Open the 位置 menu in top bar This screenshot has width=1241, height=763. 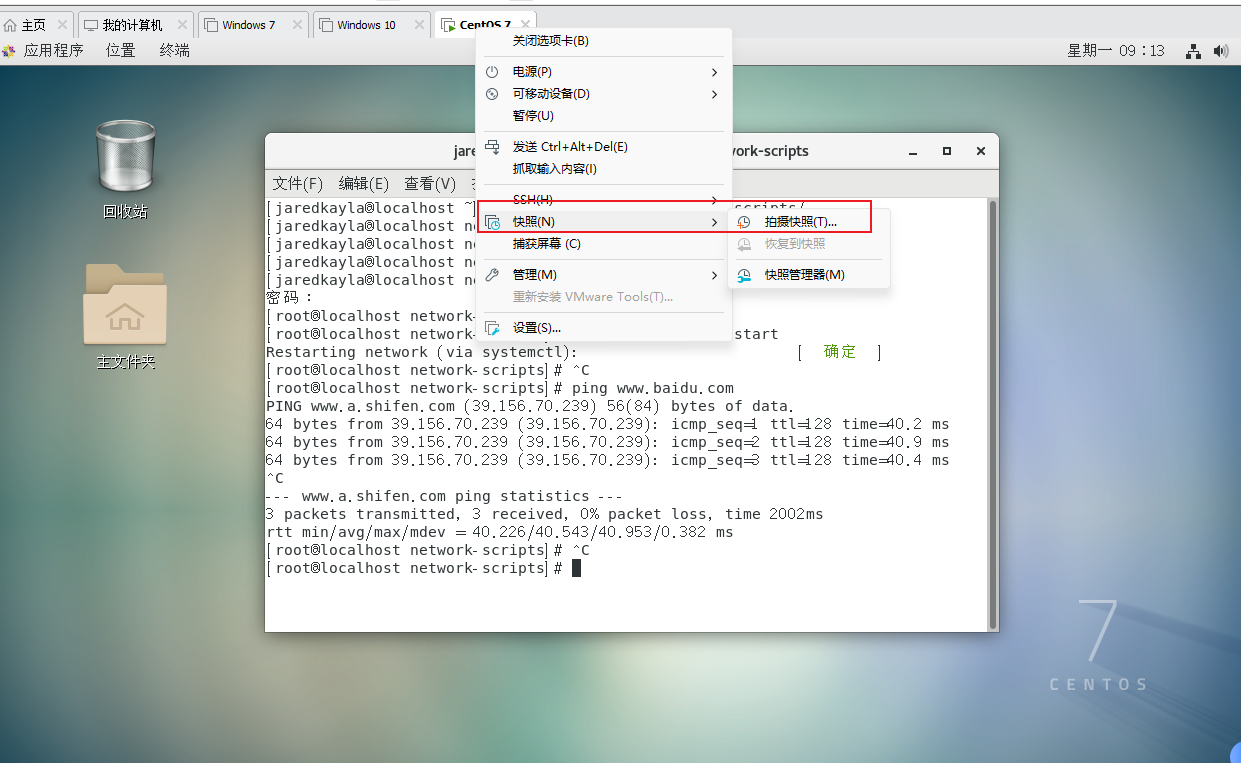(x=121, y=50)
